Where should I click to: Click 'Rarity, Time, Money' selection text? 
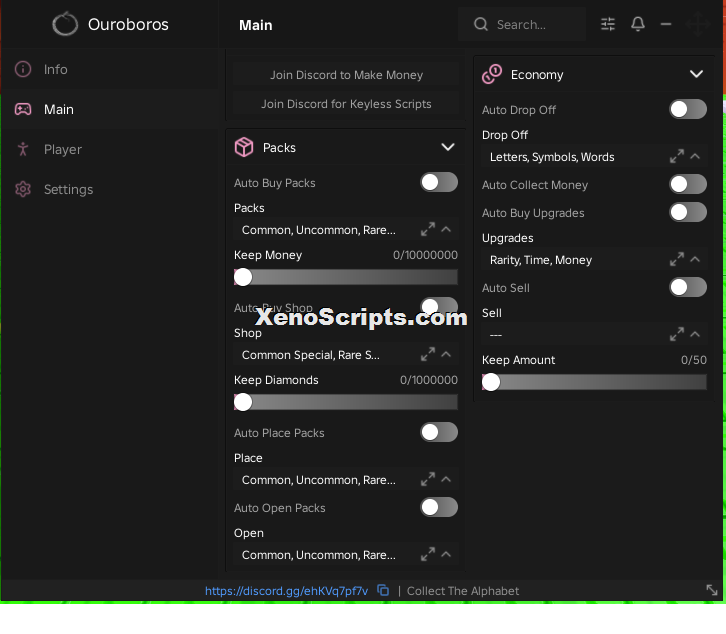541,260
